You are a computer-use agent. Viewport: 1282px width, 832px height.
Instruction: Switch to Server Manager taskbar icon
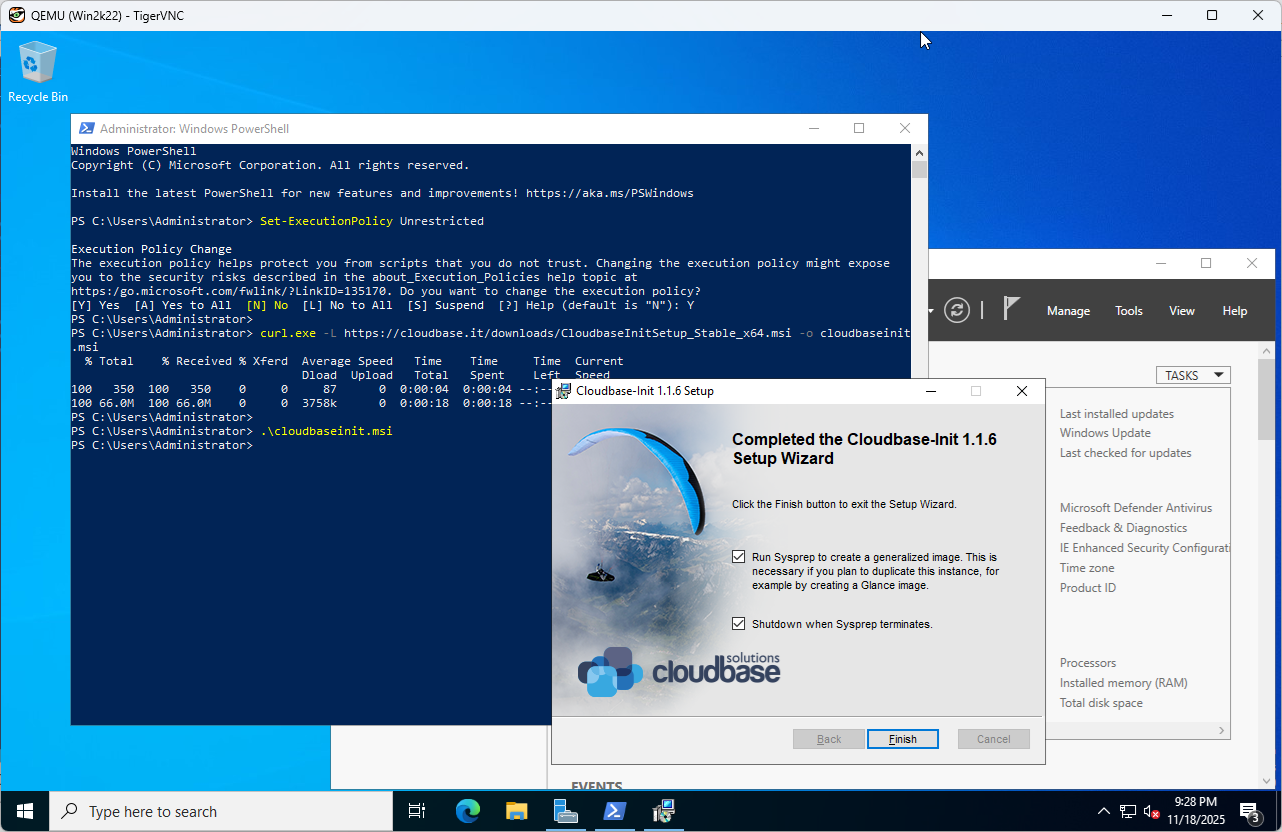coord(566,811)
